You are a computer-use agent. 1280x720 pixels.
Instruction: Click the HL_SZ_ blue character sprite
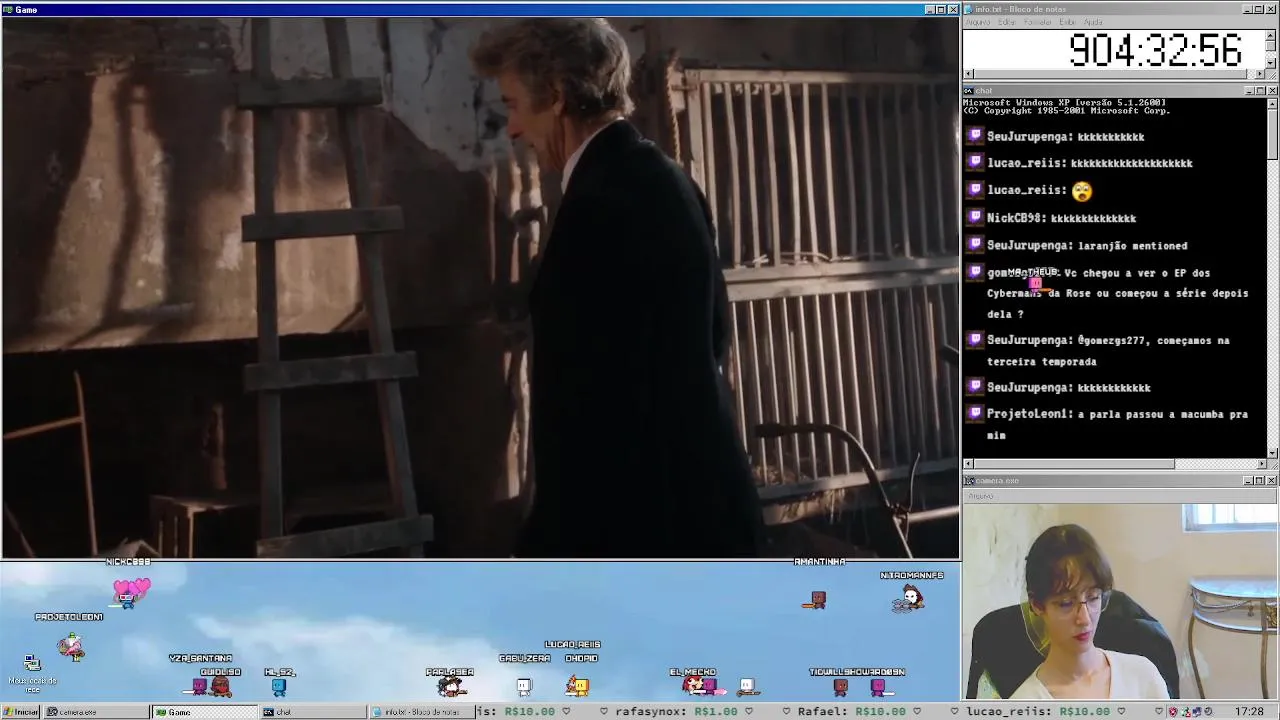pos(279,687)
